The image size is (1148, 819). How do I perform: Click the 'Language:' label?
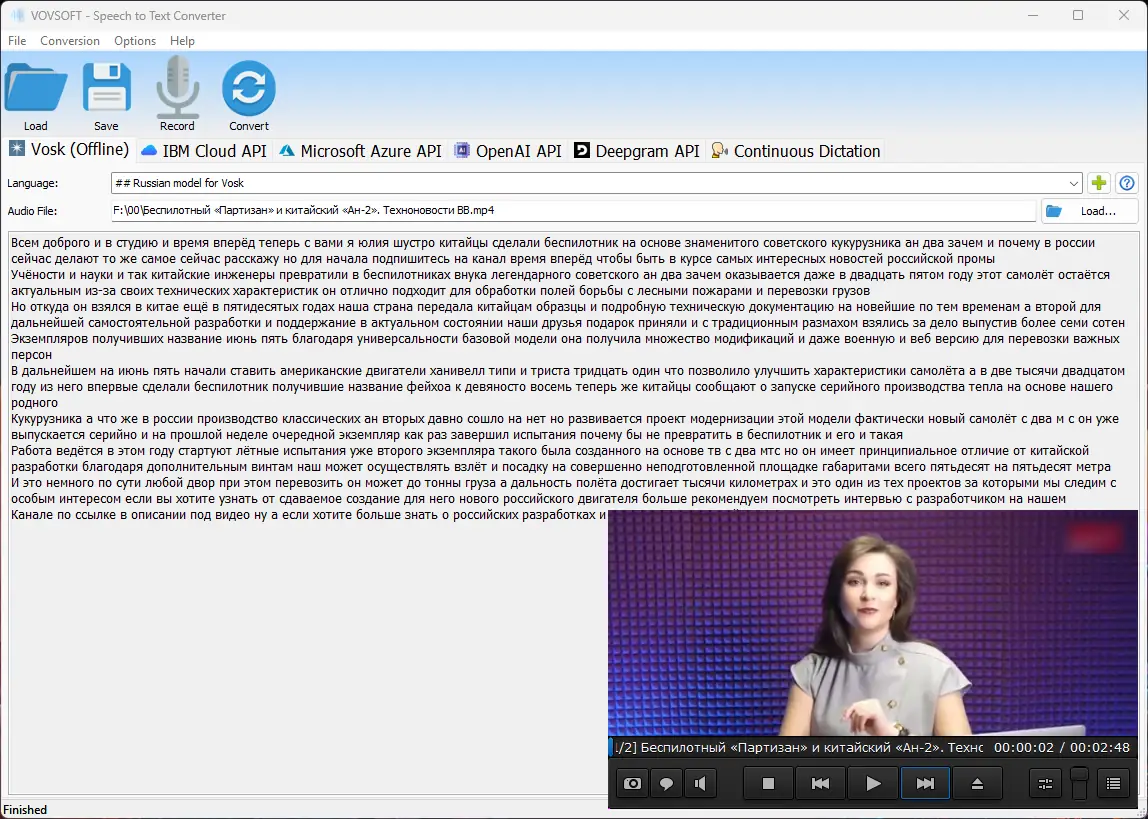[x=33, y=183]
